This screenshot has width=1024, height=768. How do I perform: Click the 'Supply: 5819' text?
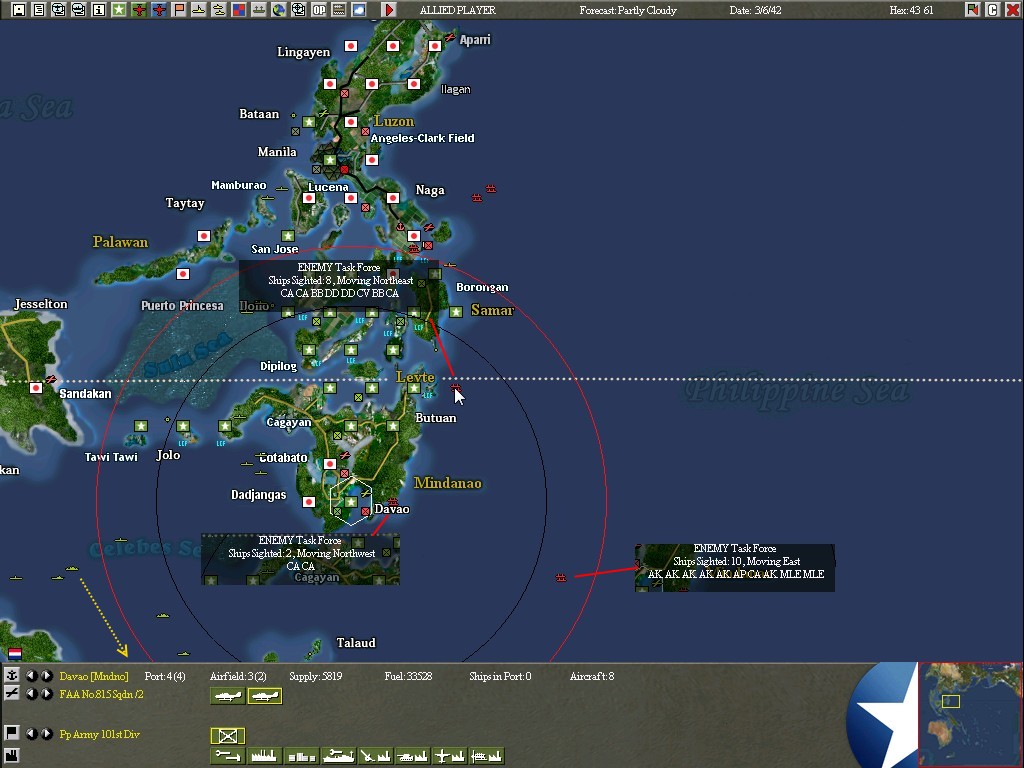pyautogui.click(x=315, y=677)
